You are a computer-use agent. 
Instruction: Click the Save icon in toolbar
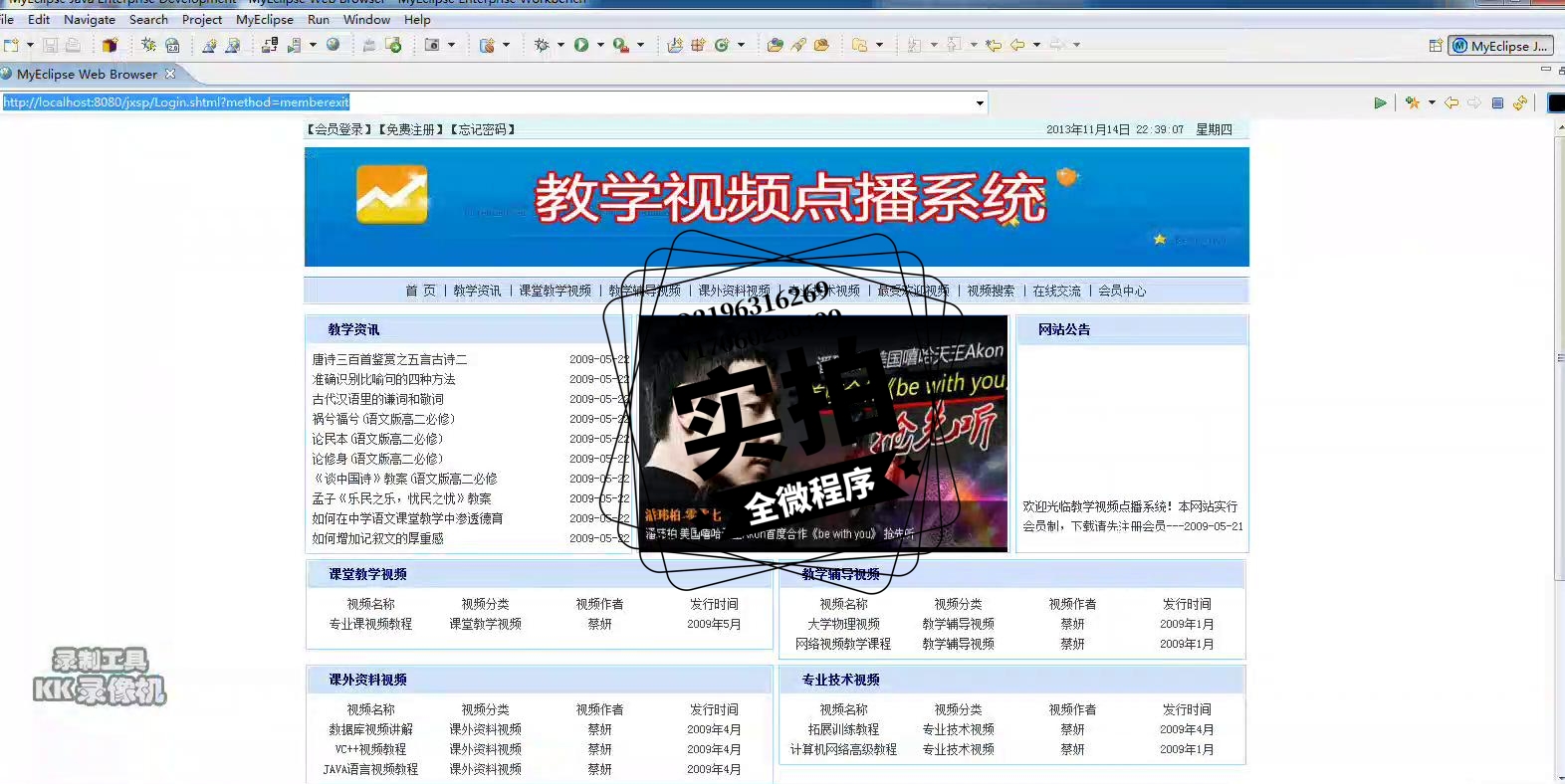pyautogui.click(x=50, y=45)
